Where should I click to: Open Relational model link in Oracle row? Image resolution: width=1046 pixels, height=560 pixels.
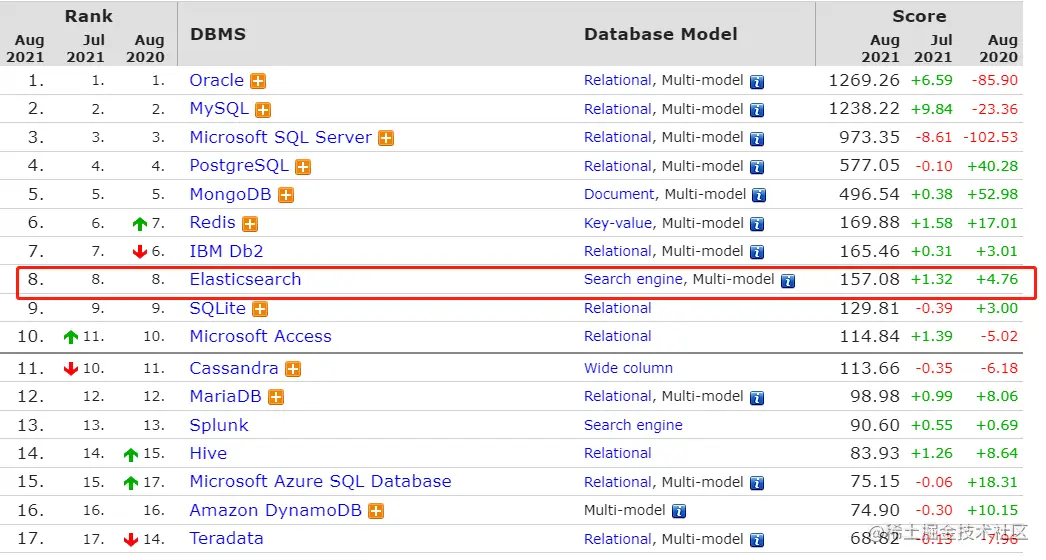[x=618, y=80]
